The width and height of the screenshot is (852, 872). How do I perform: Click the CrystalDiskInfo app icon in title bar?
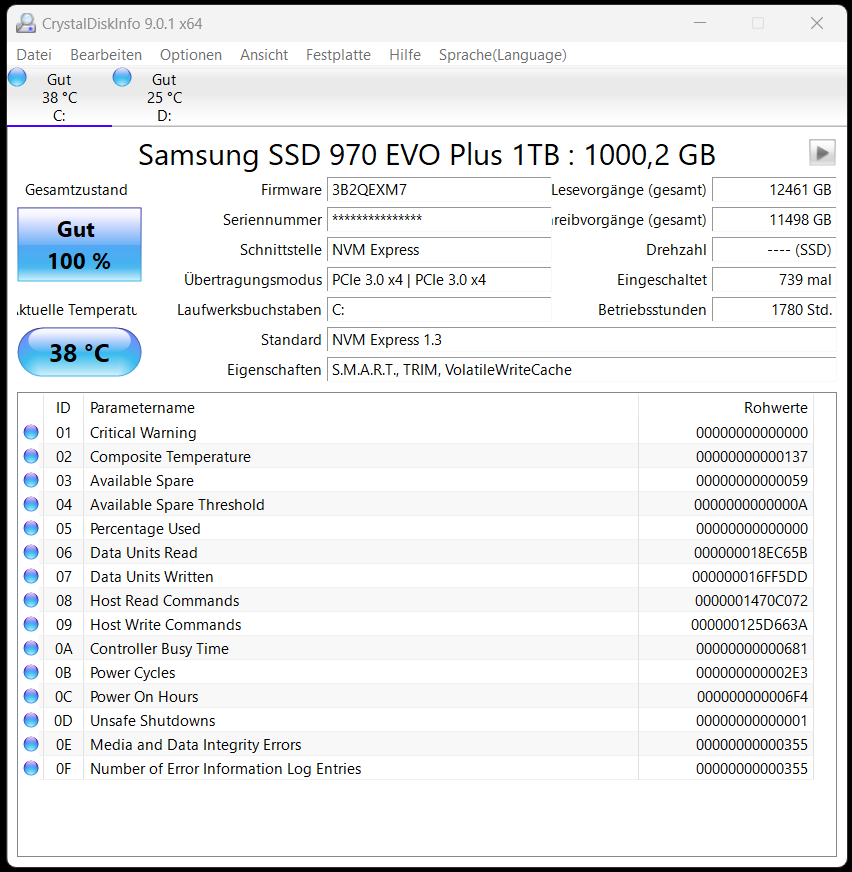[x=26, y=23]
